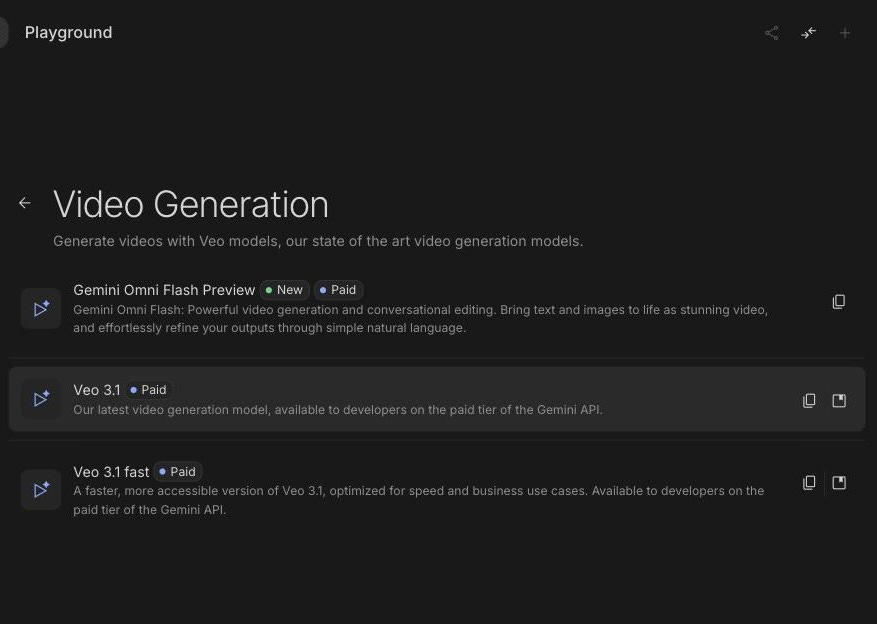Click the Gemini Omni Flash description text

[x=420, y=319]
